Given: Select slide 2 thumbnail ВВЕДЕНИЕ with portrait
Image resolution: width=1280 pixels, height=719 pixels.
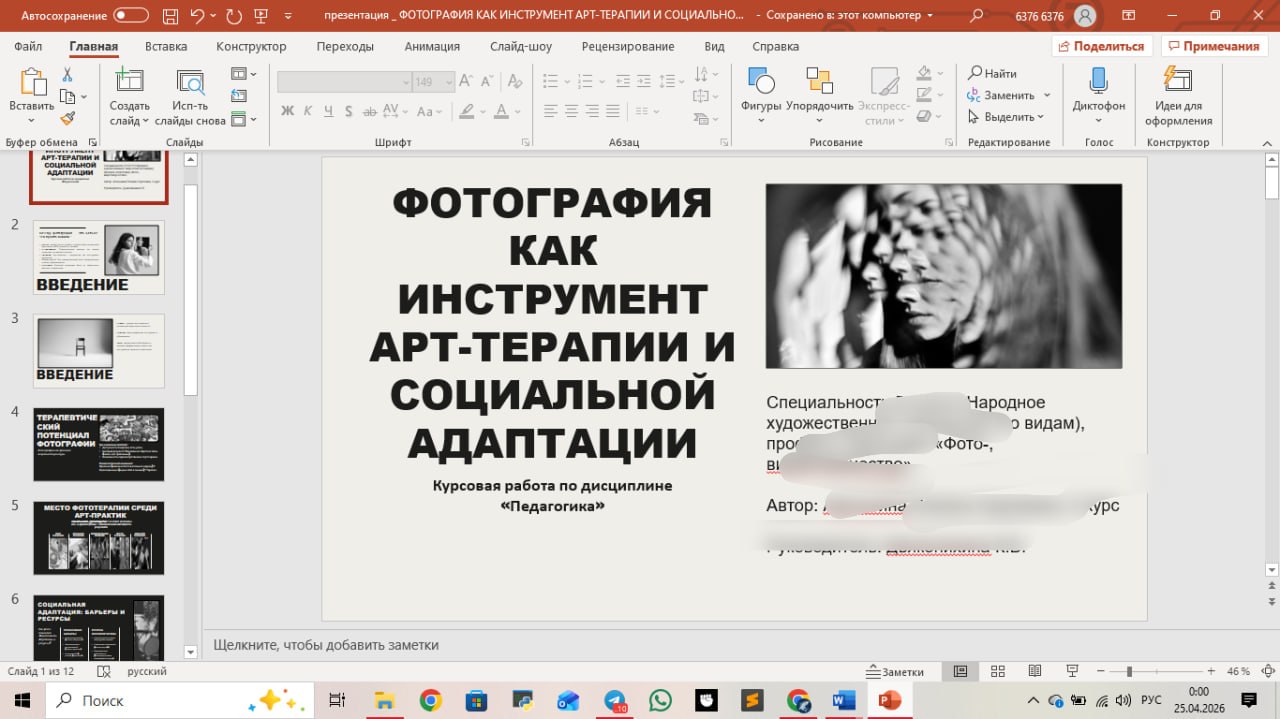Looking at the screenshot, I should tap(99, 257).
